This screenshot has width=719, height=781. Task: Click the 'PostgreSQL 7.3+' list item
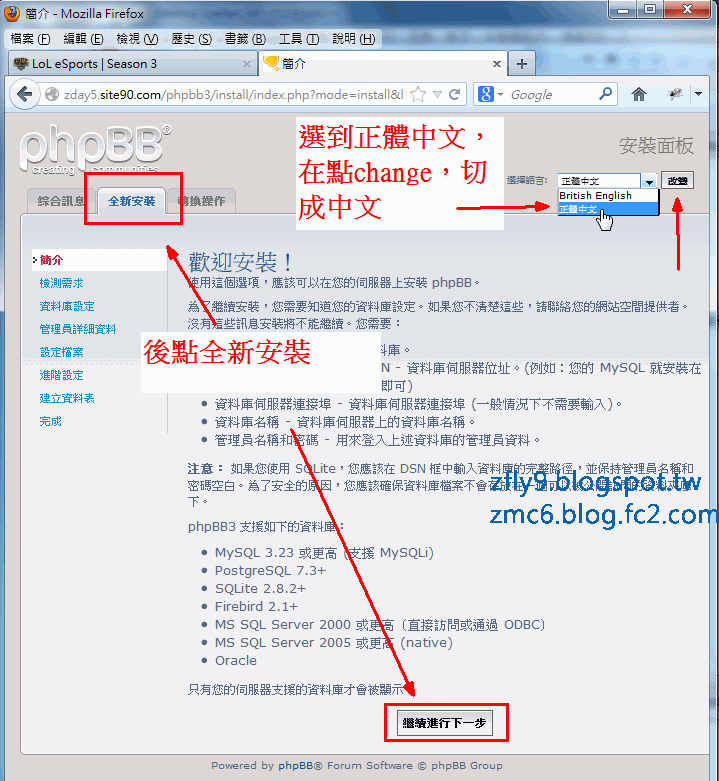270,570
